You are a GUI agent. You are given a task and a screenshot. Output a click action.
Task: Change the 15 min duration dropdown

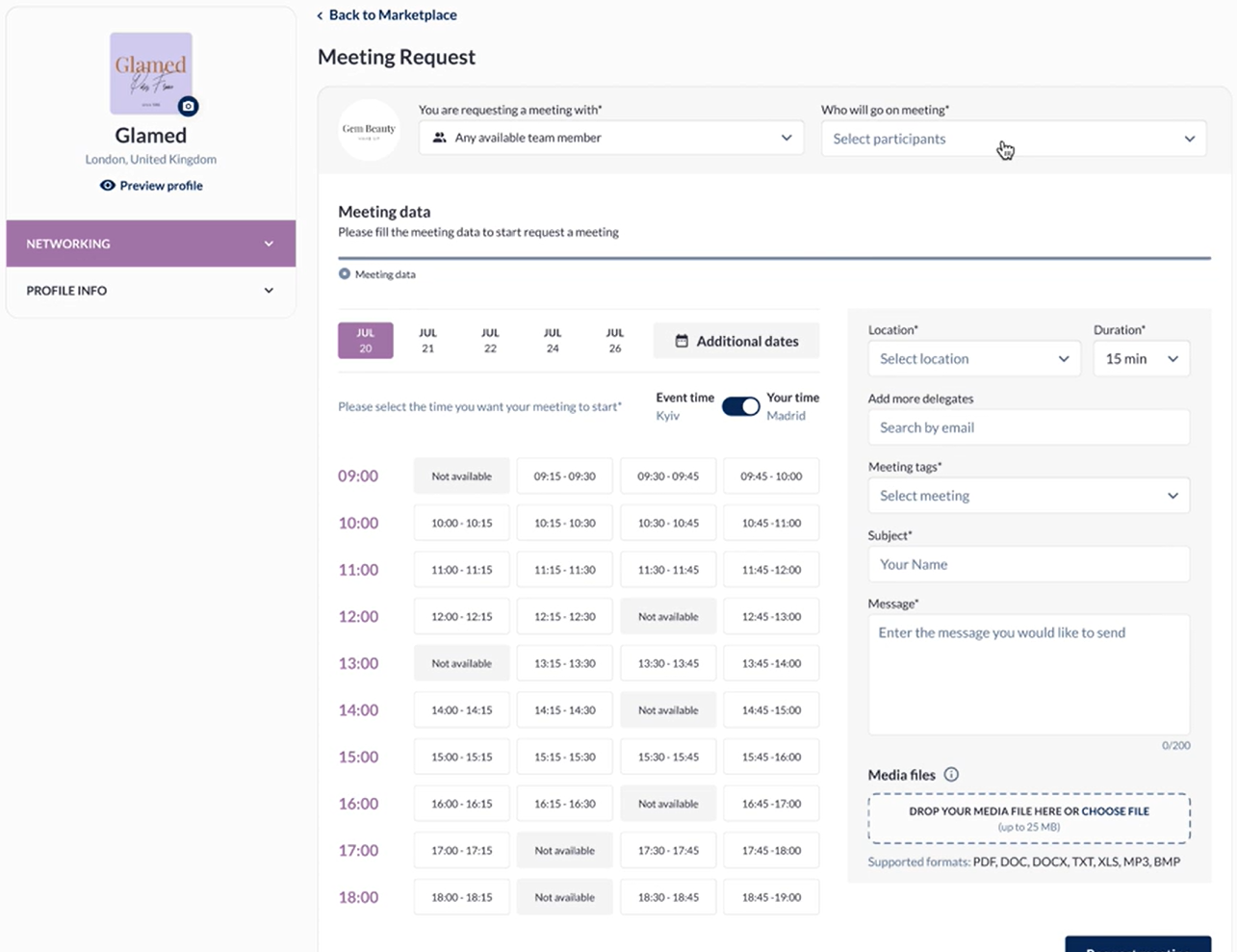point(1141,359)
